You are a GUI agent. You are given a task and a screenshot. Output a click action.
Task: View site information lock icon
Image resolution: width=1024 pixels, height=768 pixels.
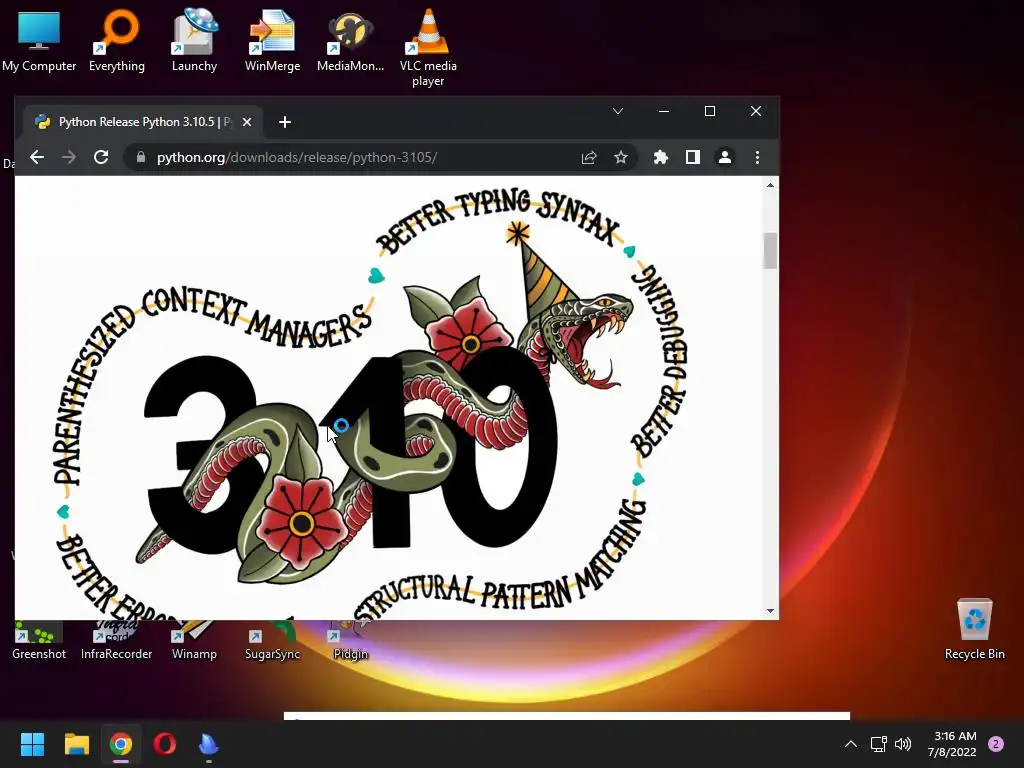pyautogui.click(x=140, y=157)
